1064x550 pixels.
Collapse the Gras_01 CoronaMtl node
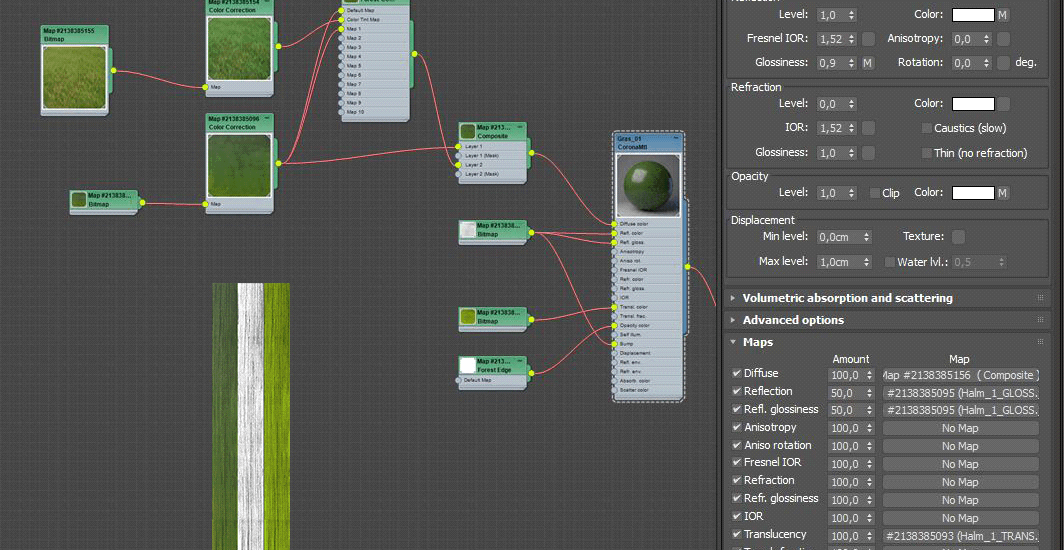tap(676, 139)
